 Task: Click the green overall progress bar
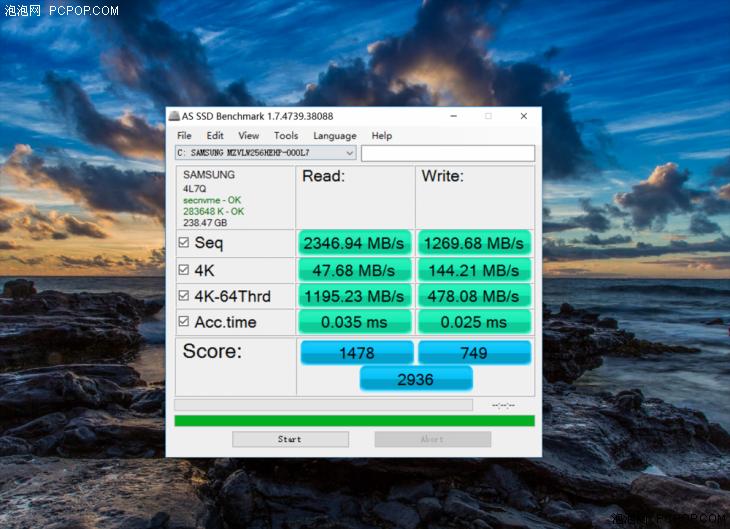354,421
